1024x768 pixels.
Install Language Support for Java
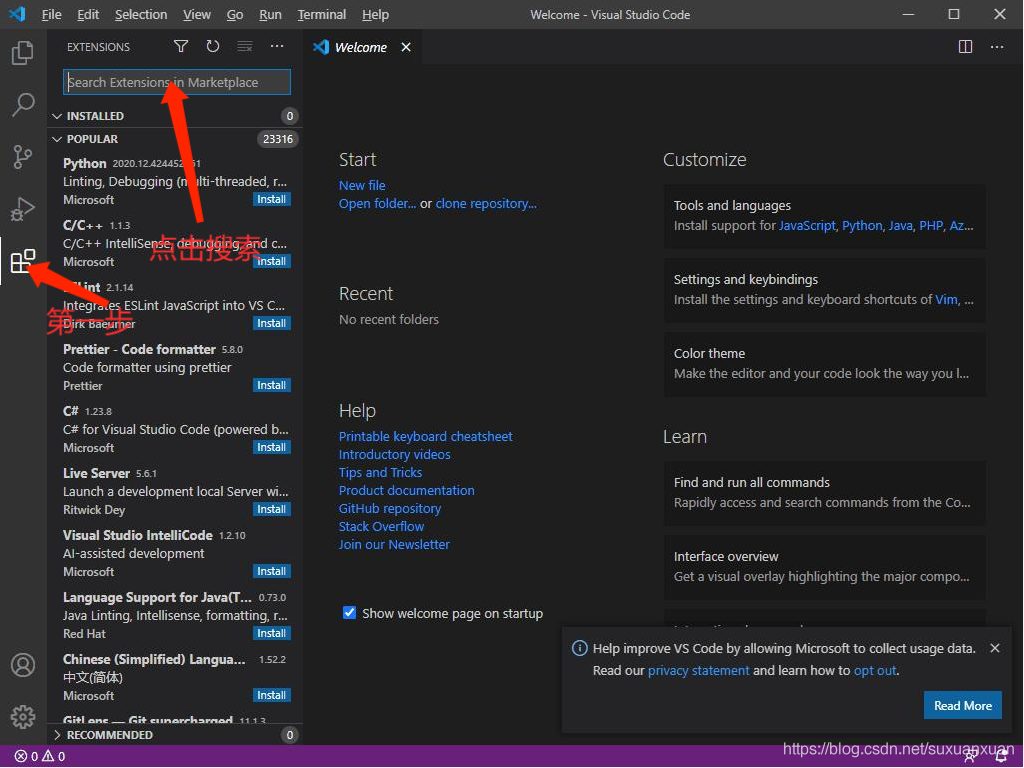(271, 633)
